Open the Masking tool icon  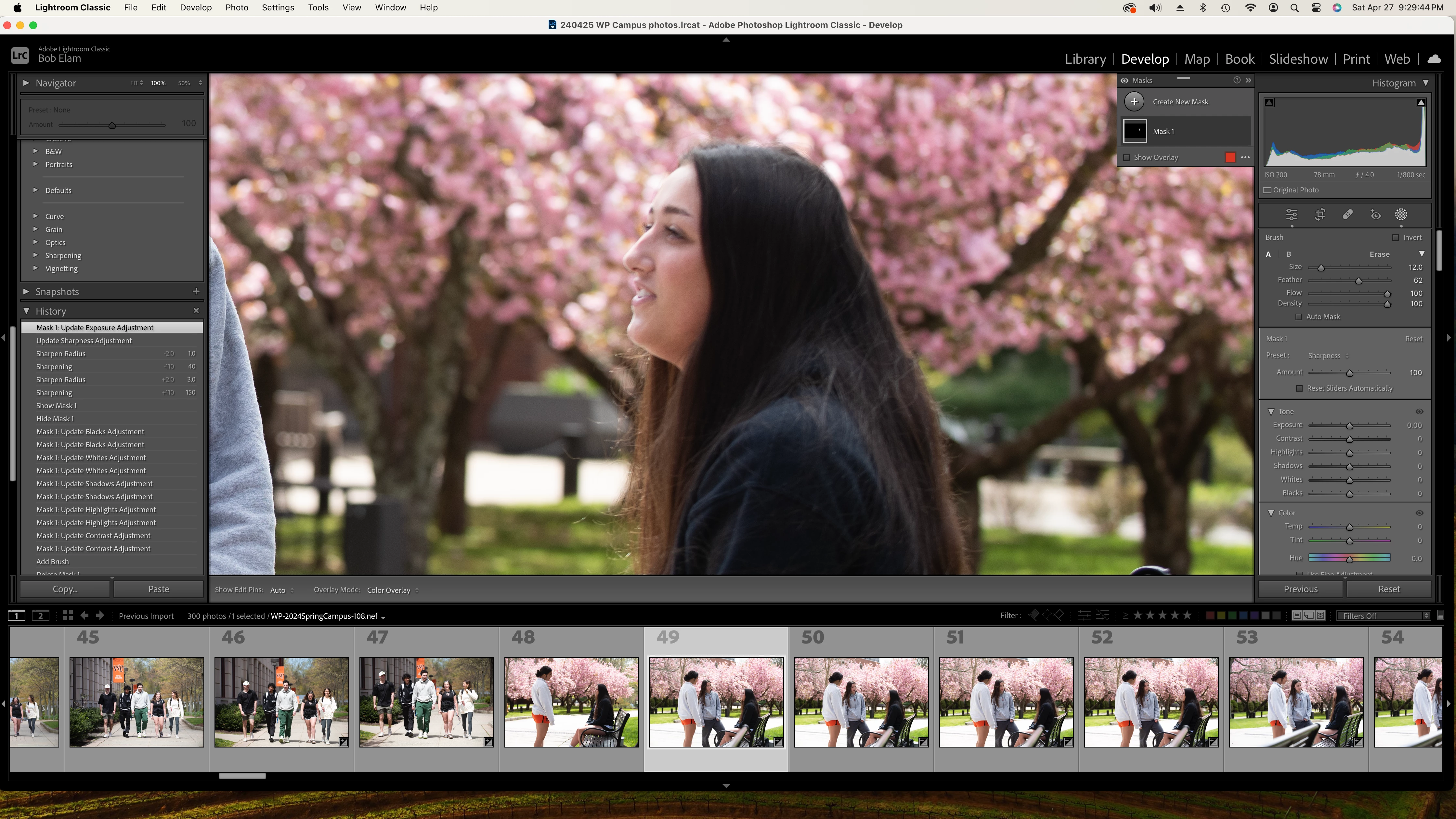click(1401, 215)
